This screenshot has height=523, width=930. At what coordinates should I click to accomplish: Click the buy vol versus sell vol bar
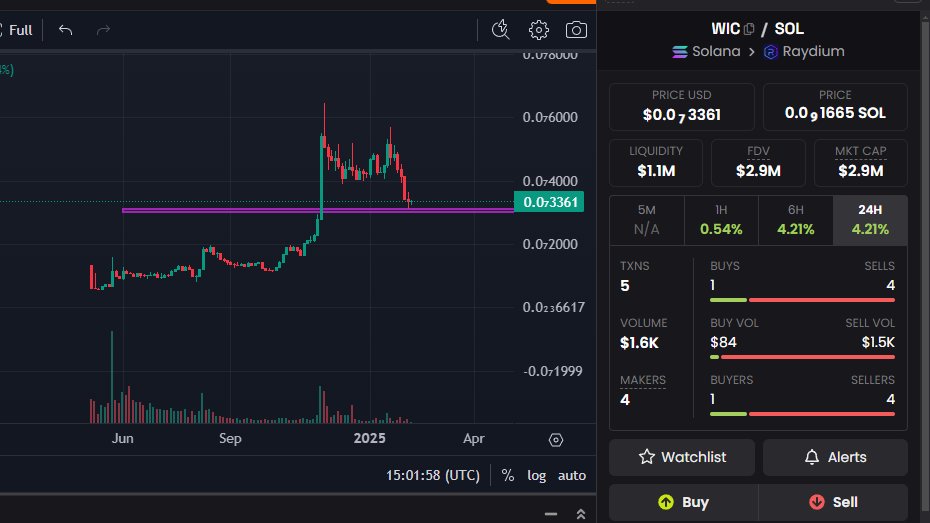pyautogui.click(x=802, y=357)
